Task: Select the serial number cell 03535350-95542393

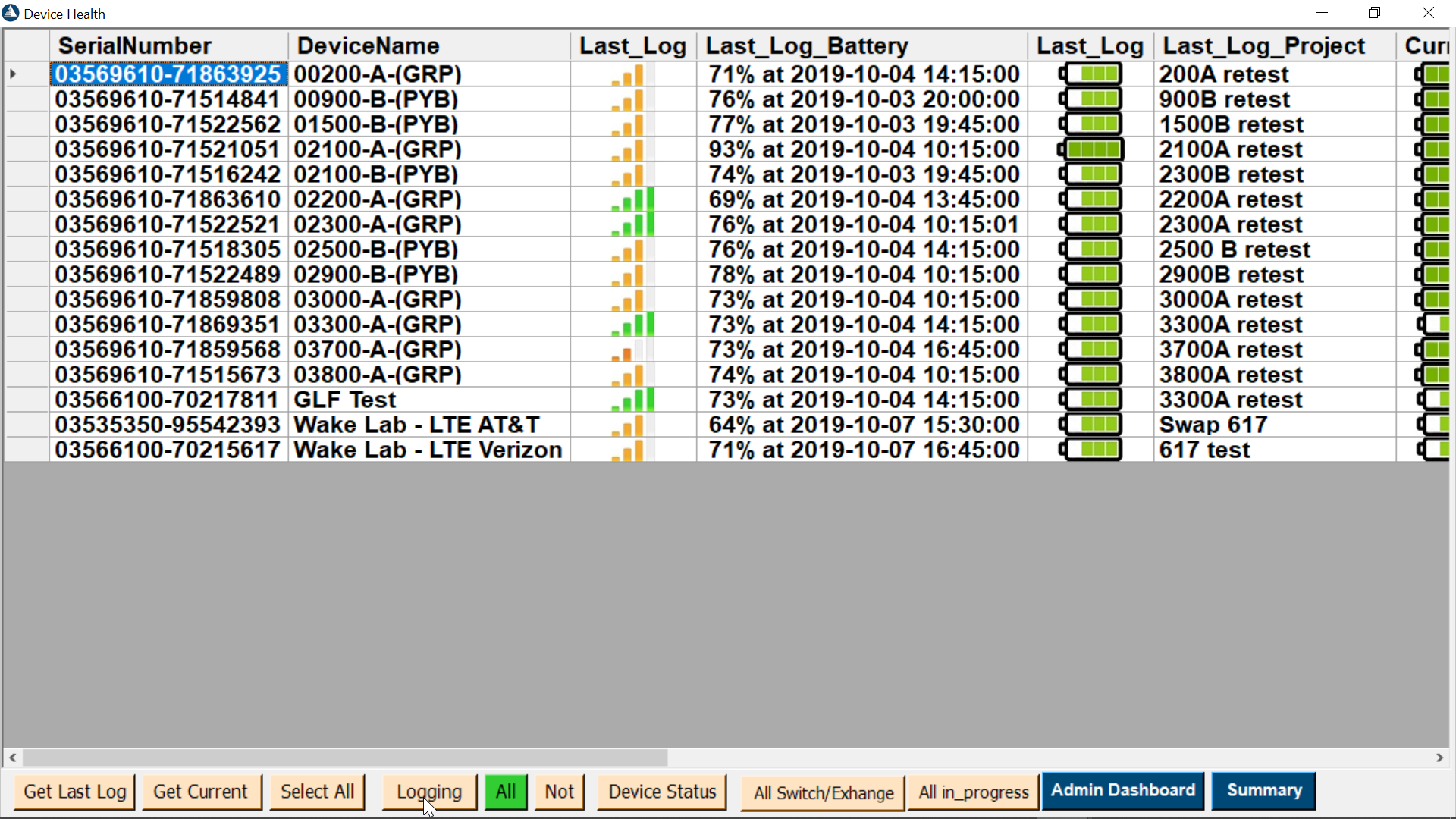Action: 168,425
